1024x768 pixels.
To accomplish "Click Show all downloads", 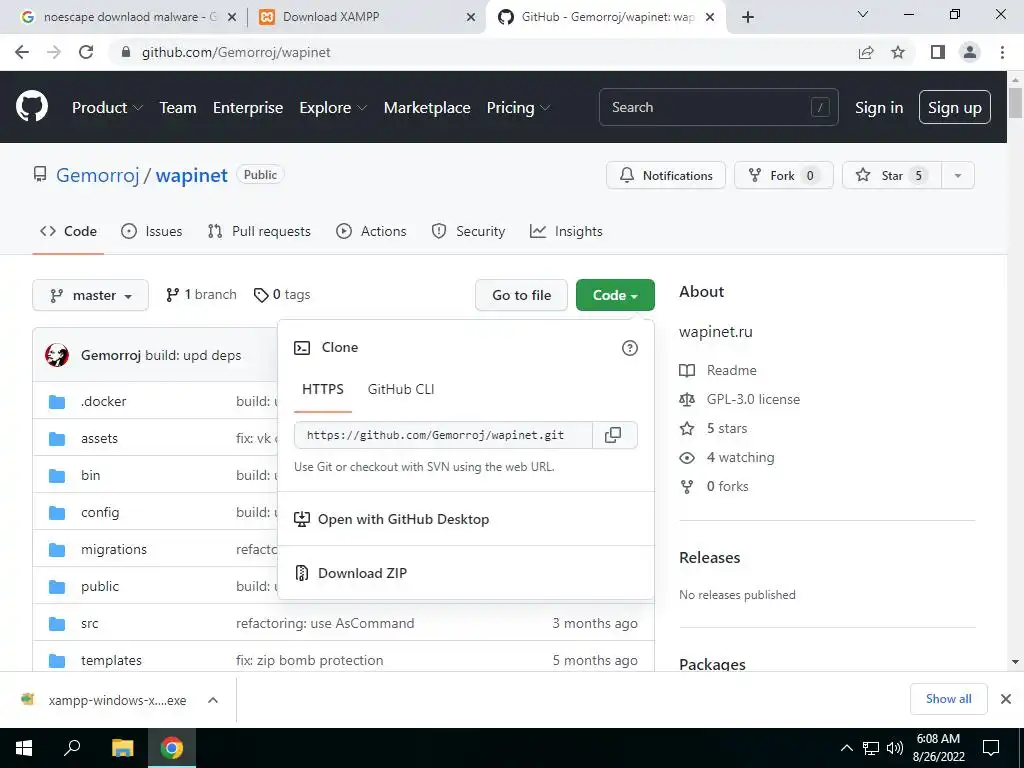I will [x=948, y=699].
